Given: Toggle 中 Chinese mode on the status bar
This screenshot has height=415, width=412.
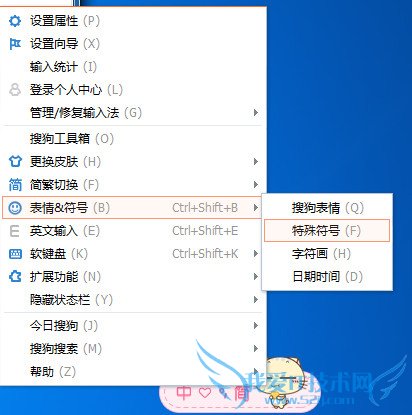Looking at the screenshot, I should 183,393.
